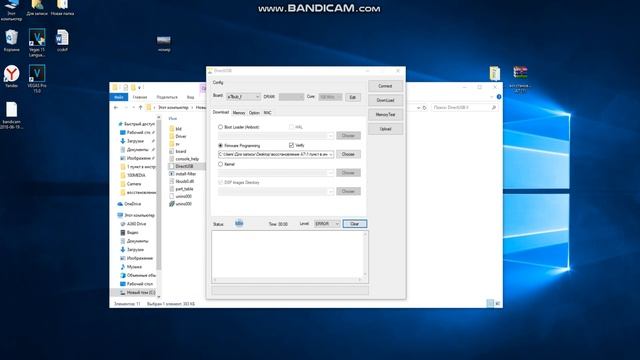Image resolution: width=640 pixels, height=360 pixels.
Task: Clear the log with Clear button
Action: [x=355, y=224]
